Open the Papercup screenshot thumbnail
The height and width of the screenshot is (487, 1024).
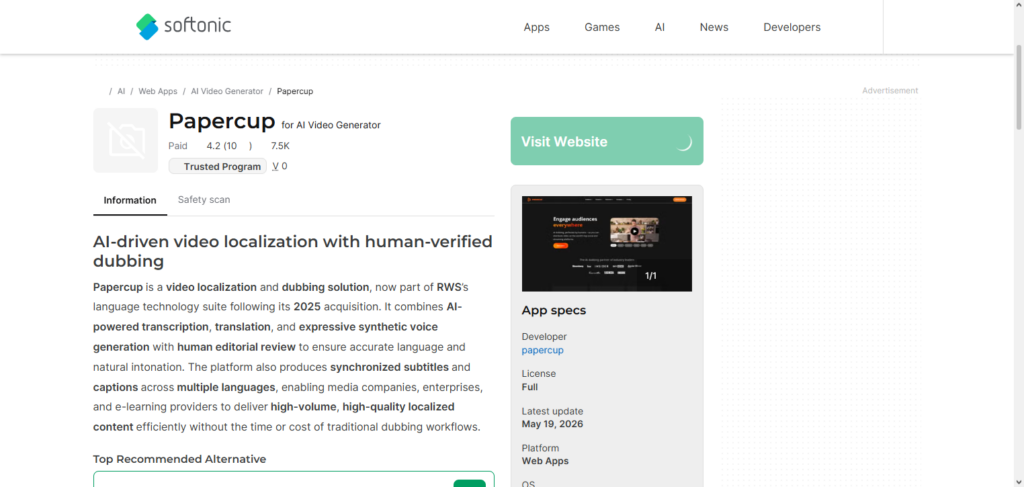pyautogui.click(x=607, y=244)
